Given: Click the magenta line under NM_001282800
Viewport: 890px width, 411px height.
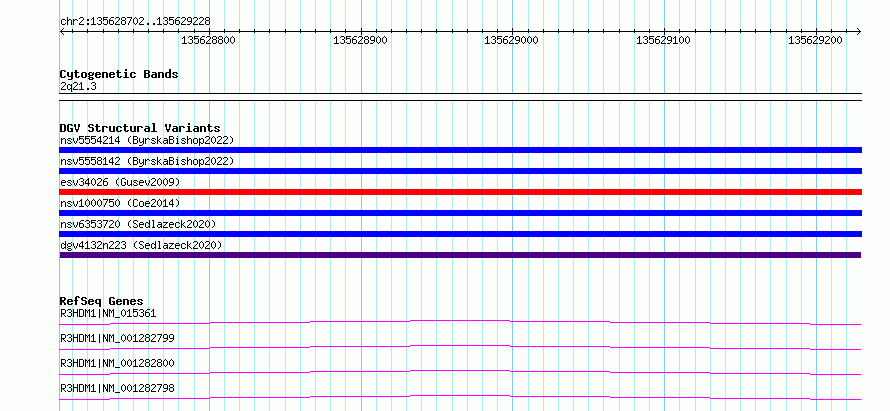Looking at the screenshot, I should (460, 372).
